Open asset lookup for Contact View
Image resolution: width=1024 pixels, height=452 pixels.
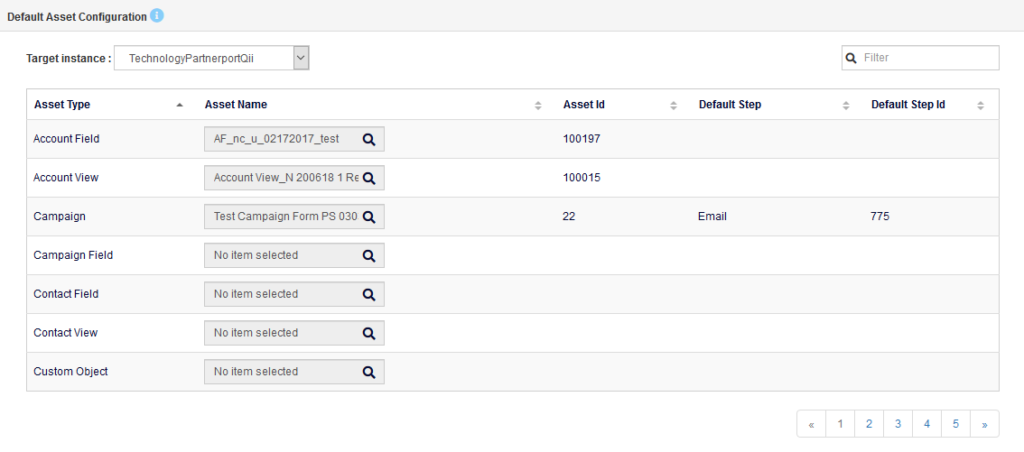[368, 333]
